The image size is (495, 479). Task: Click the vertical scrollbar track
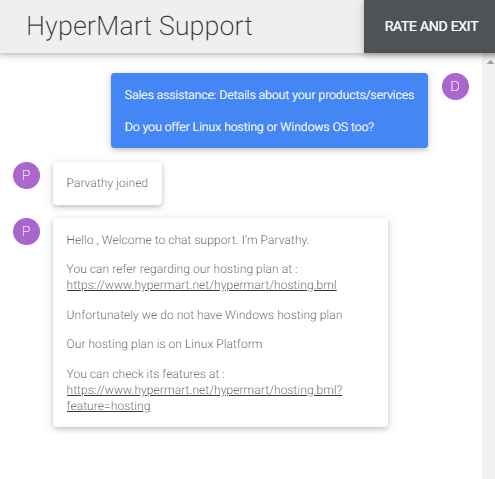489,267
